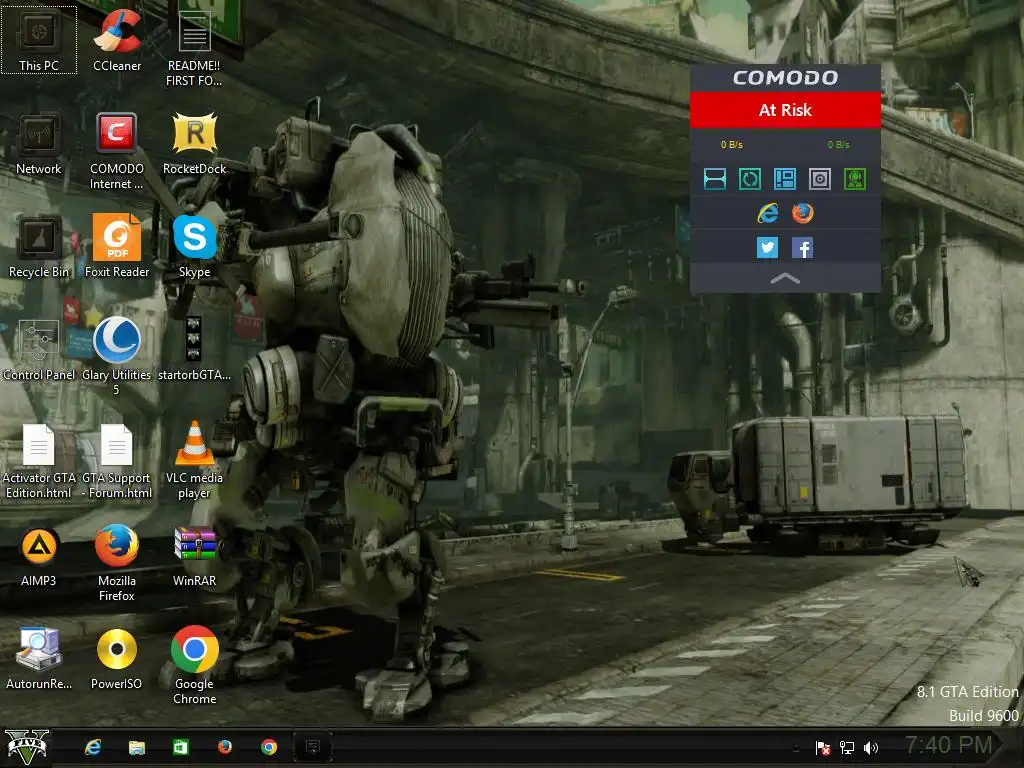Viewport: 1024px width, 768px height.
Task: Launch Google Chrome desktop shortcut
Action: coord(194,667)
